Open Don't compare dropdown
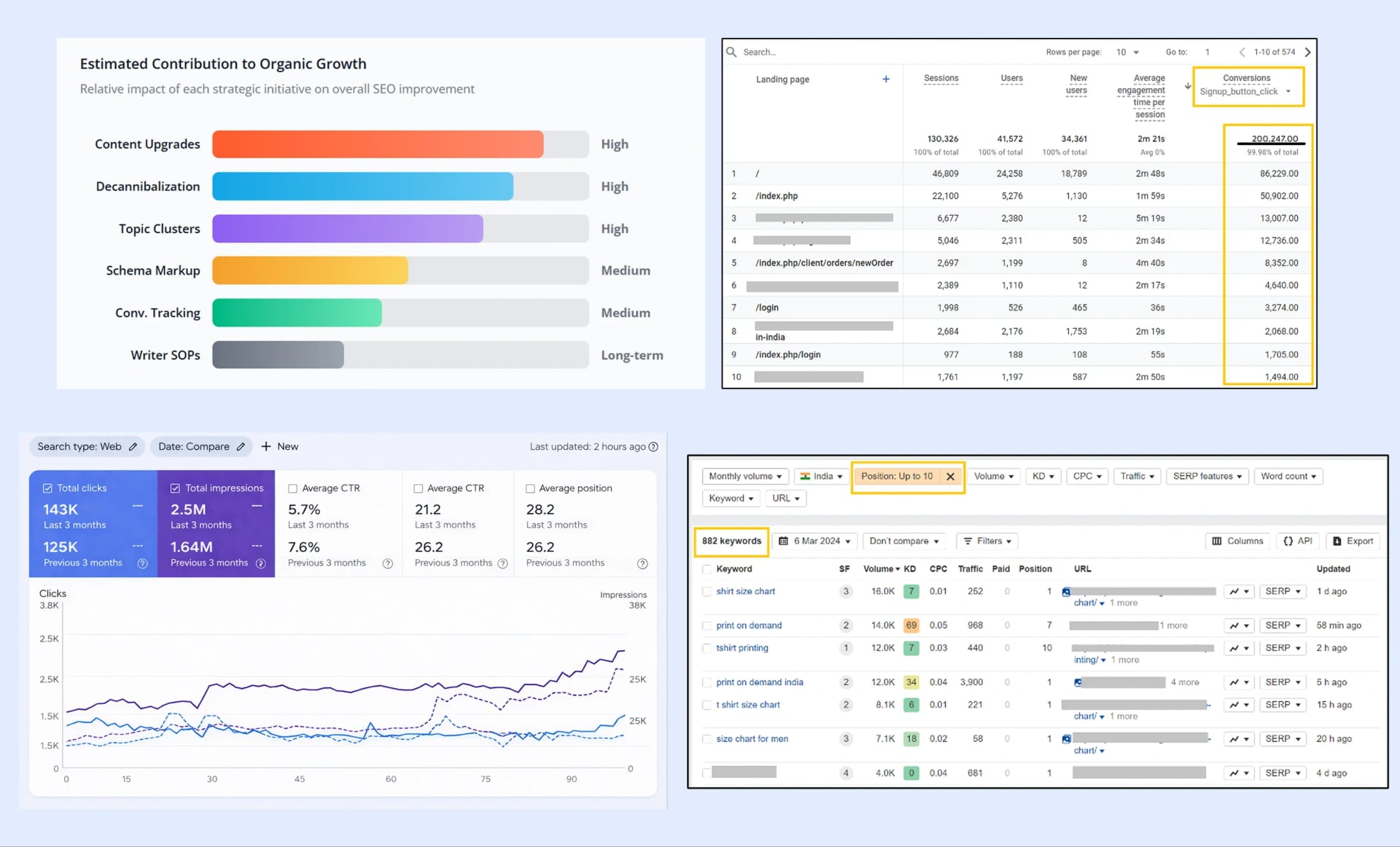1400x847 pixels. click(x=904, y=541)
